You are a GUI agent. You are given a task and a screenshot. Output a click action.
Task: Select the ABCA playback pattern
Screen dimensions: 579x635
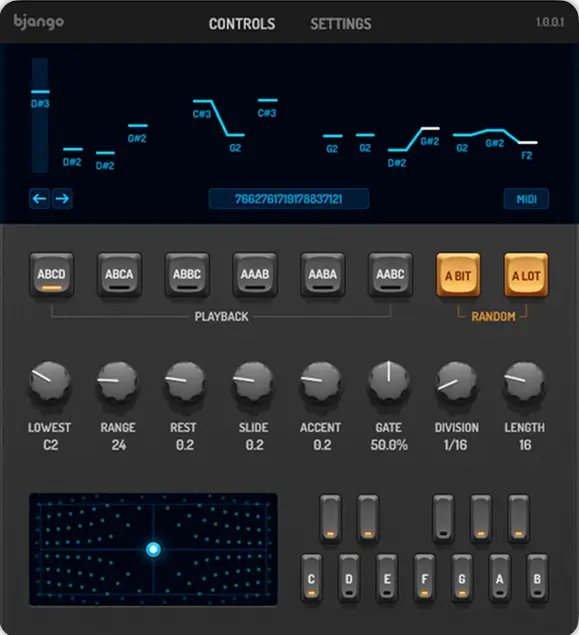click(119, 275)
